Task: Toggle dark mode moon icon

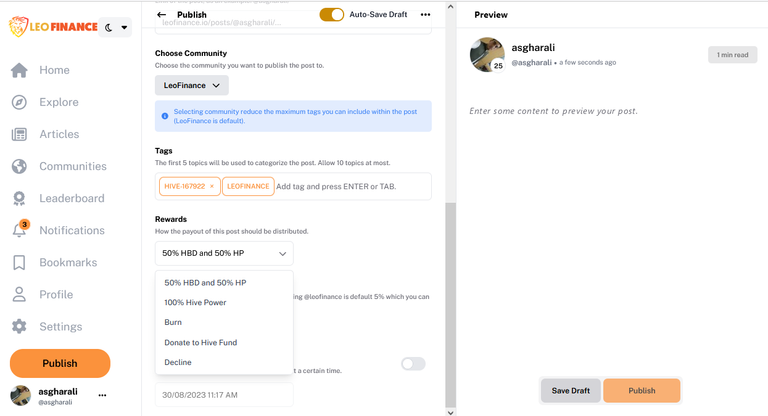Action: click(x=109, y=27)
